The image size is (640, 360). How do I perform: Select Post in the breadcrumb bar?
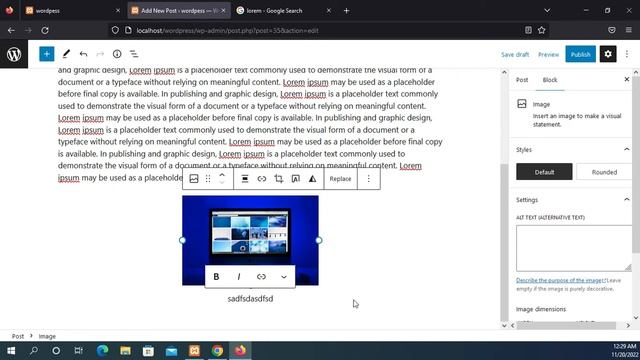[x=18, y=336]
